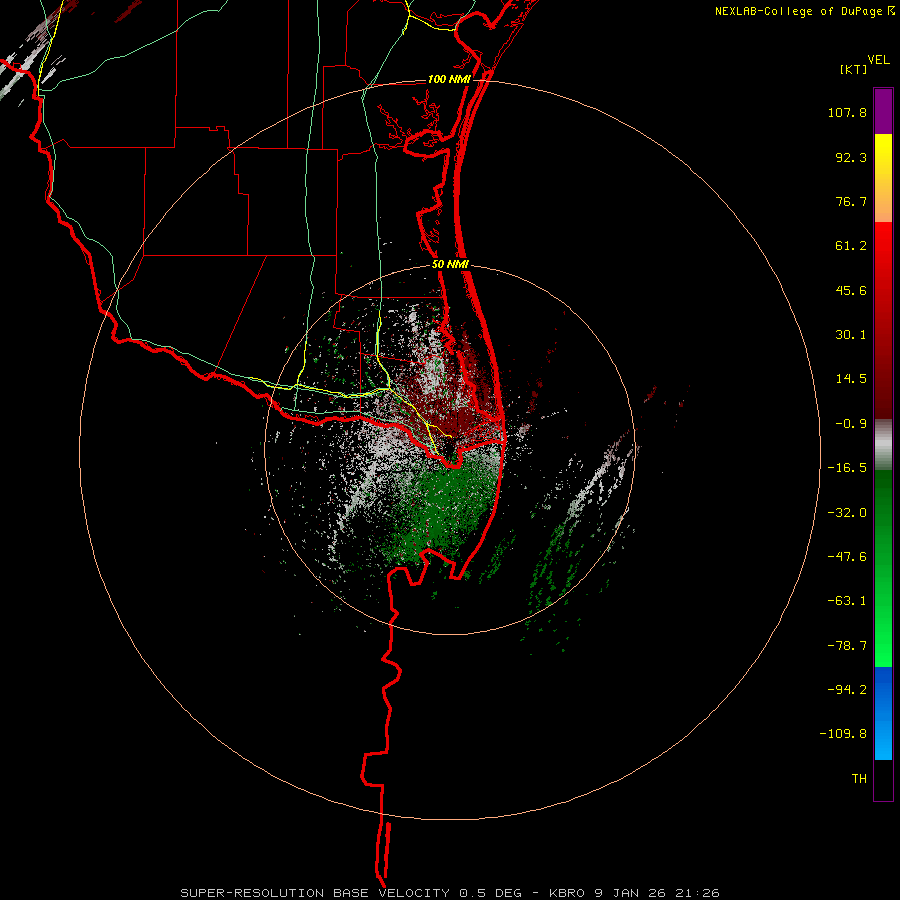Click the -109.8 velocity scale value
The width and height of the screenshot is (900, 900).
click(x=843, y=734)
